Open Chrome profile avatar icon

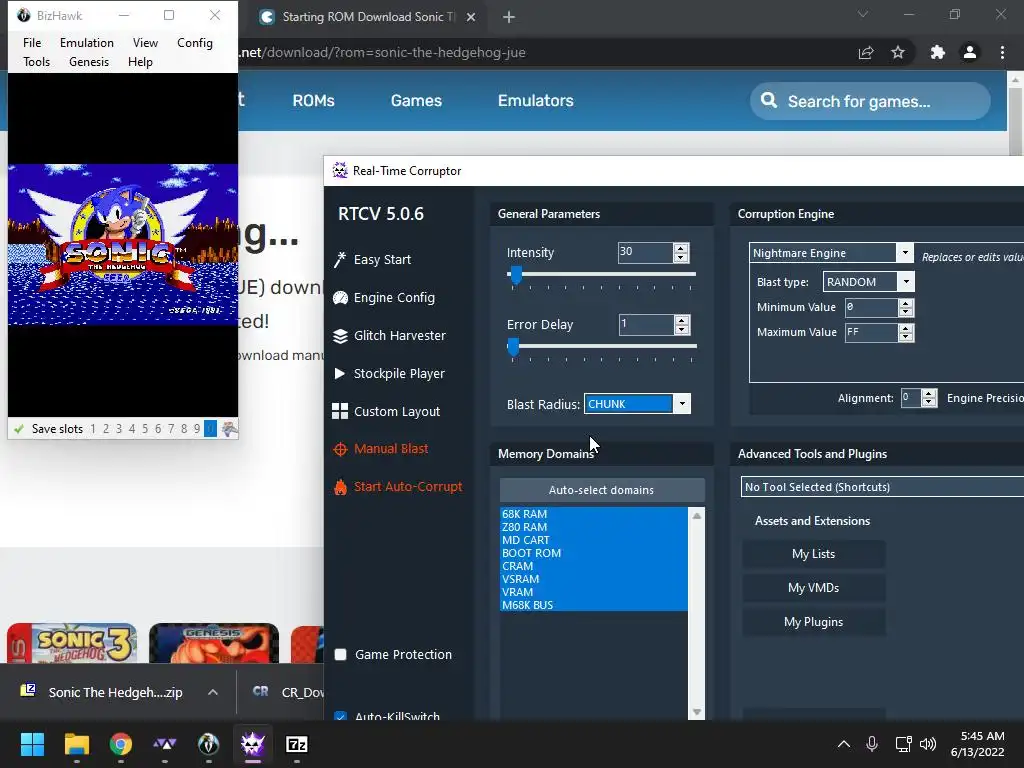[970, 53]
